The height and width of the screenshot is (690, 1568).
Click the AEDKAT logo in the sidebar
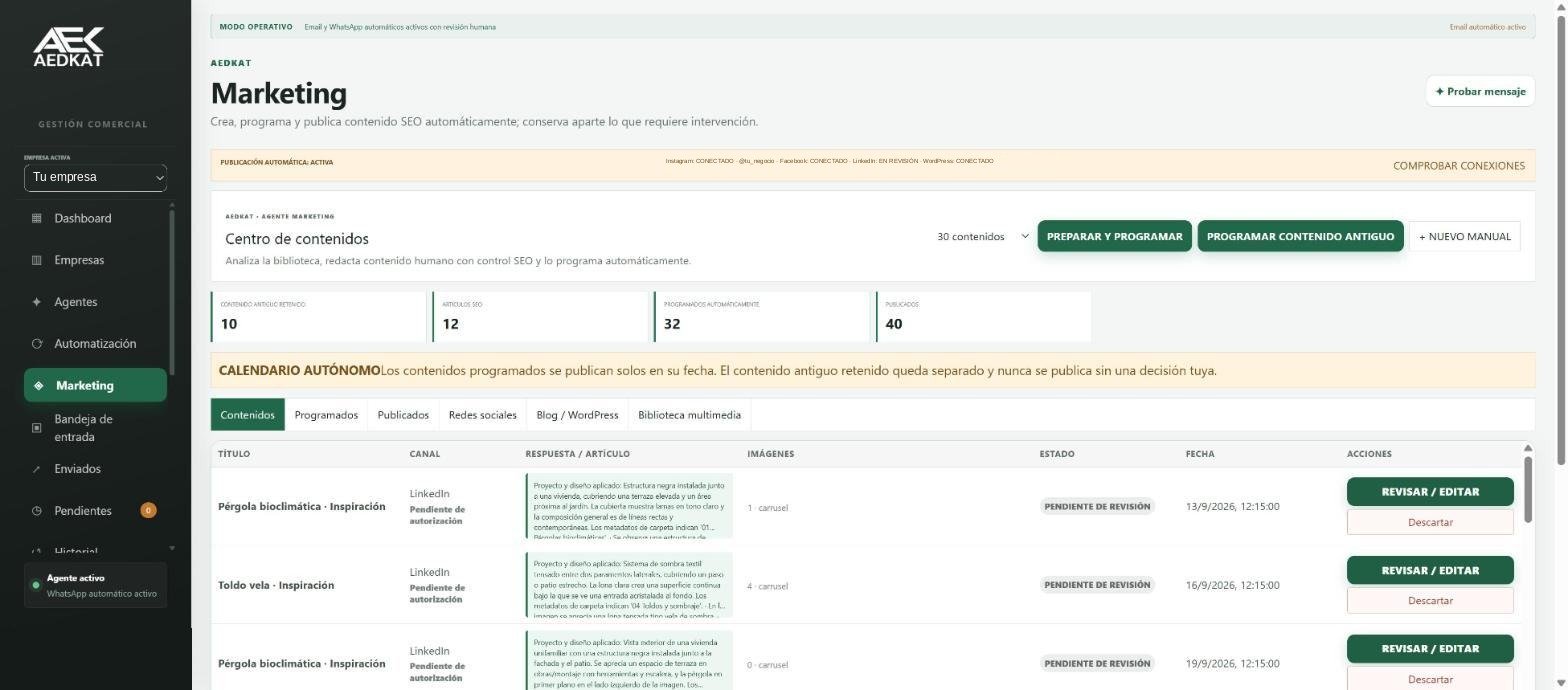click(x=68, y=47)
